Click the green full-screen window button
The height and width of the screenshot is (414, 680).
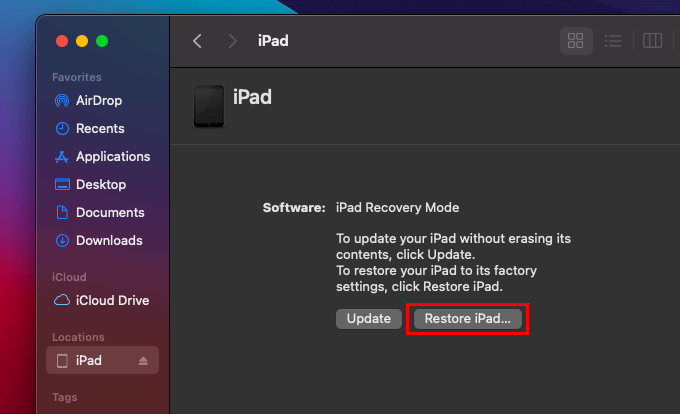pyautogui.click(x=102, y=41)
